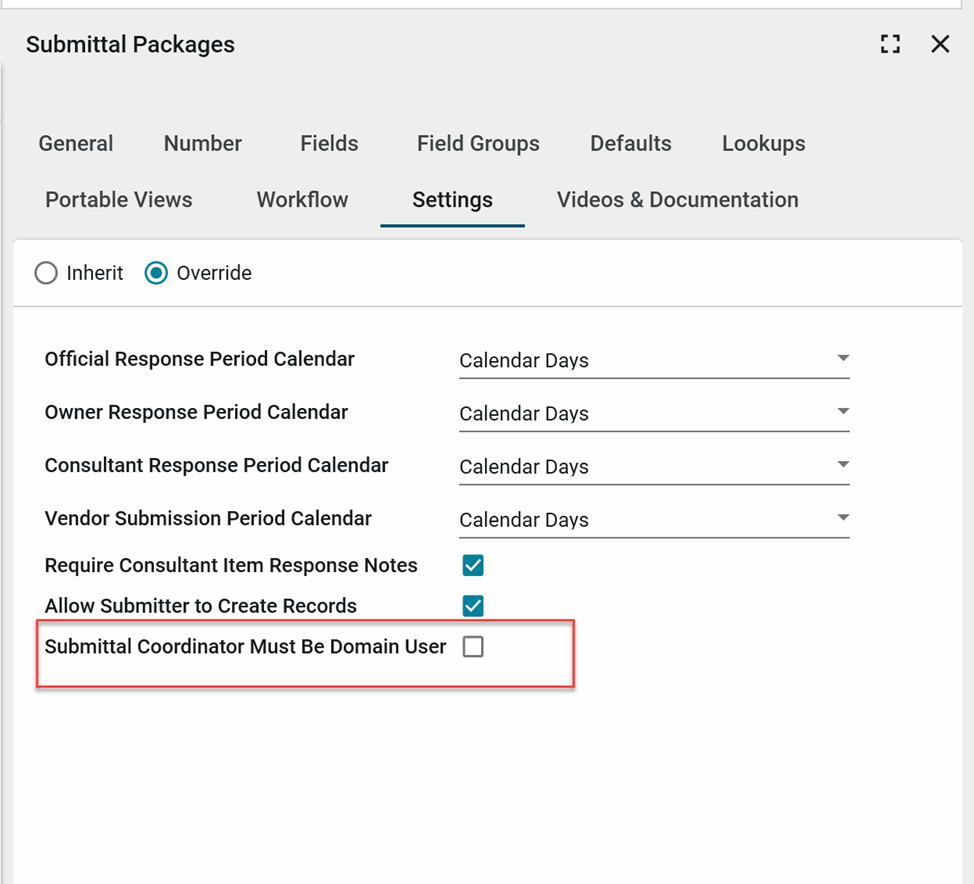The height and width of the screenshot is (884, 974).
Task: Switch to the General tab
Action: 76,144
